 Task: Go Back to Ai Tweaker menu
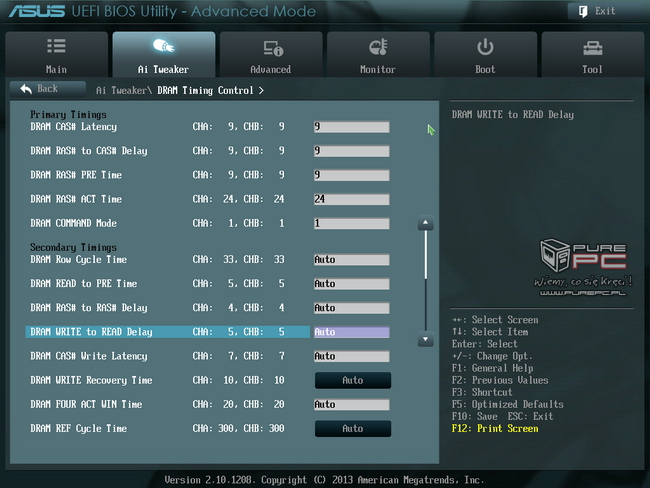click(48, 89)
